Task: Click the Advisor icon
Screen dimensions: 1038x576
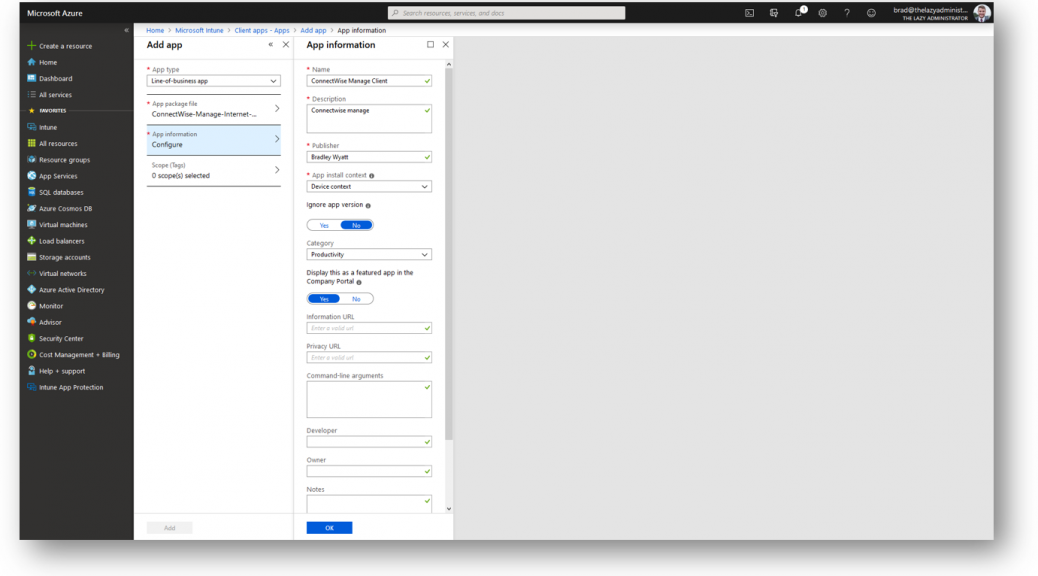Action: [31, 322]
